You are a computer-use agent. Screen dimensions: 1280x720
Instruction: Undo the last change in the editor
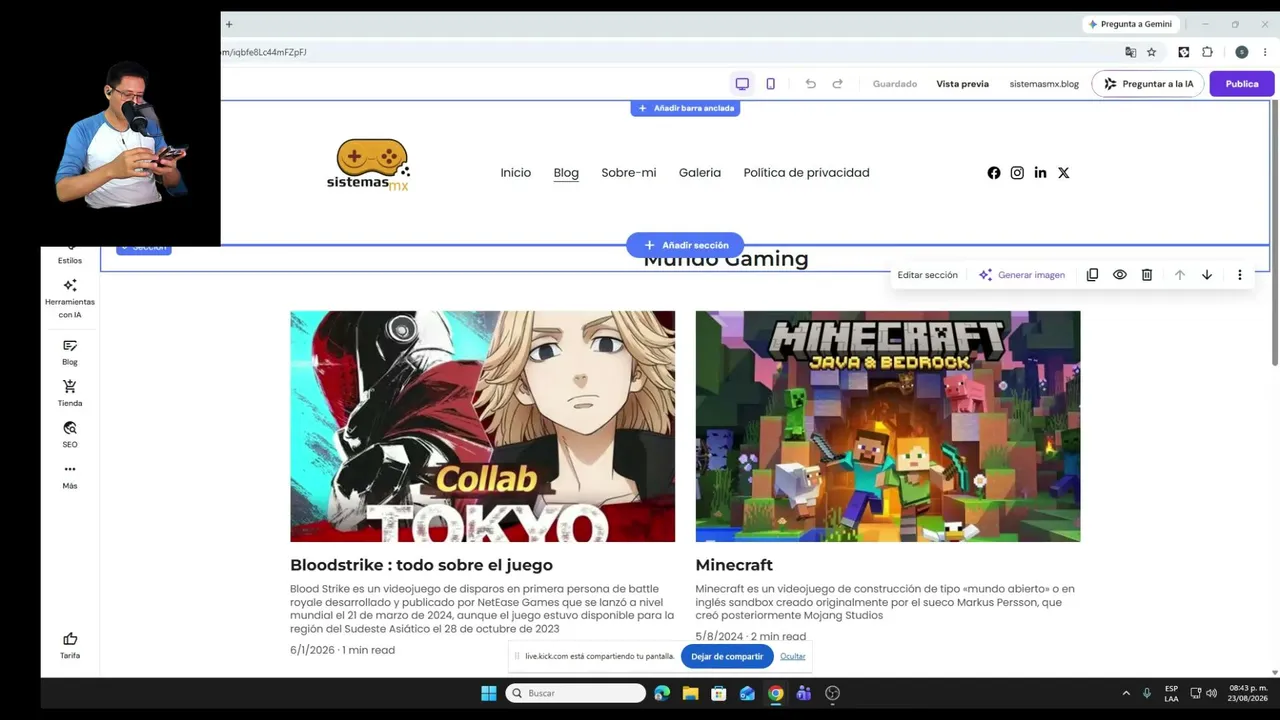pos(810,84)
